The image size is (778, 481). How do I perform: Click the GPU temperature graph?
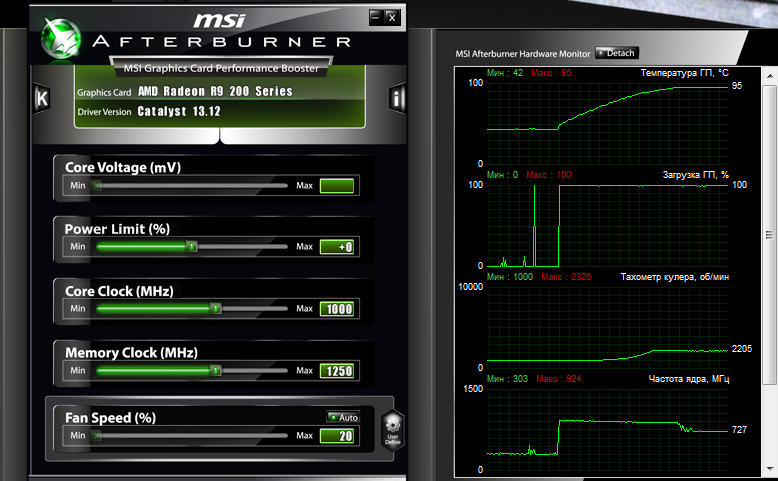point(608,123)
